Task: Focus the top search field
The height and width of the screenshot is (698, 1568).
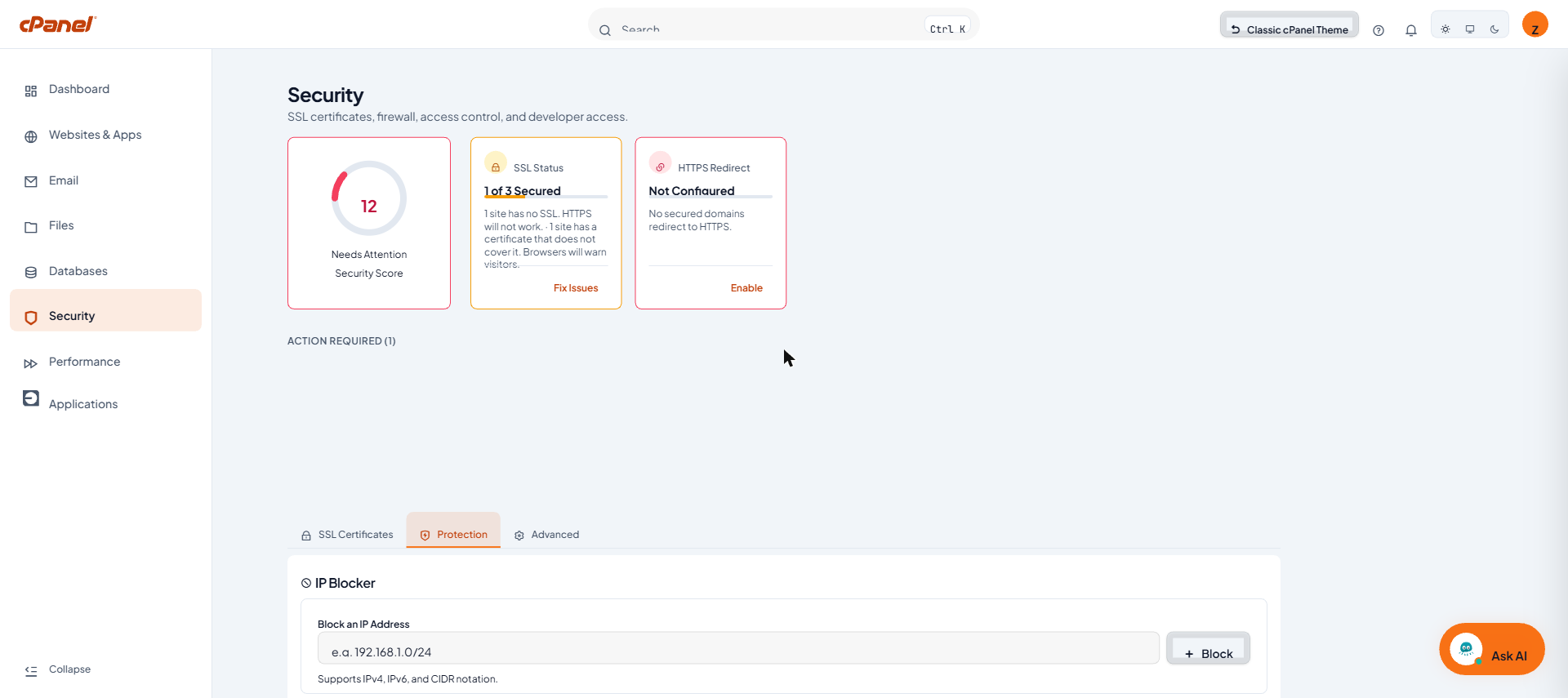Action: (x=784, y=25)
